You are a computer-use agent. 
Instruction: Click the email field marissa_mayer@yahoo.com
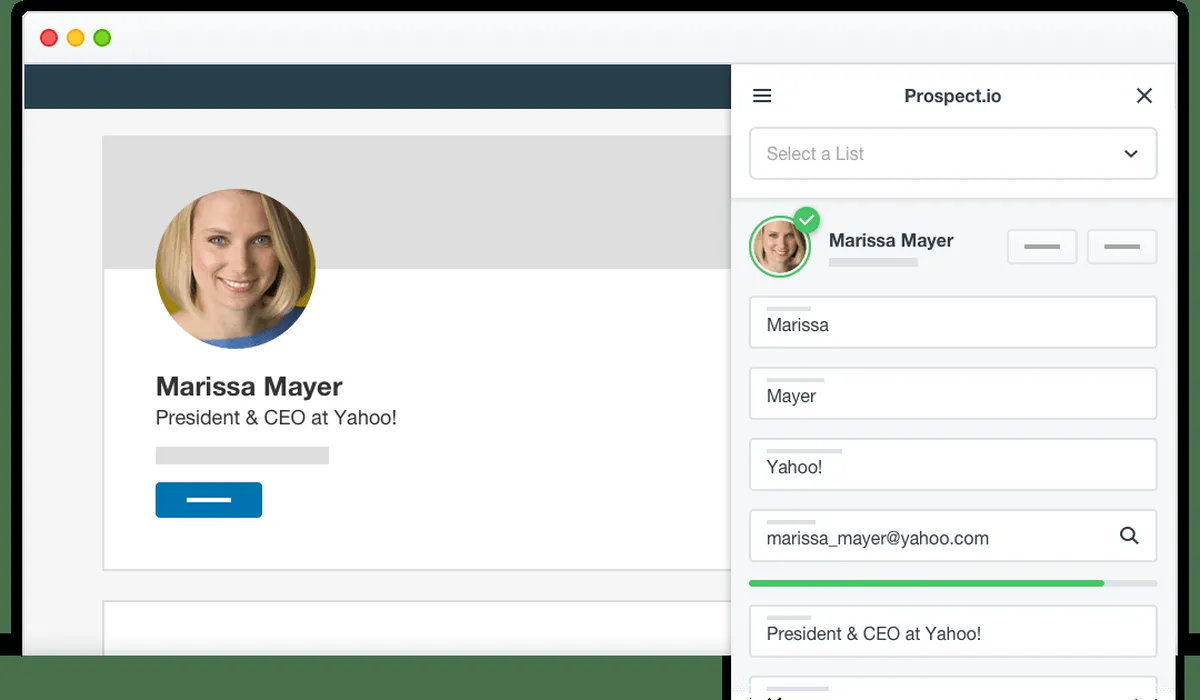coord(953,536)
